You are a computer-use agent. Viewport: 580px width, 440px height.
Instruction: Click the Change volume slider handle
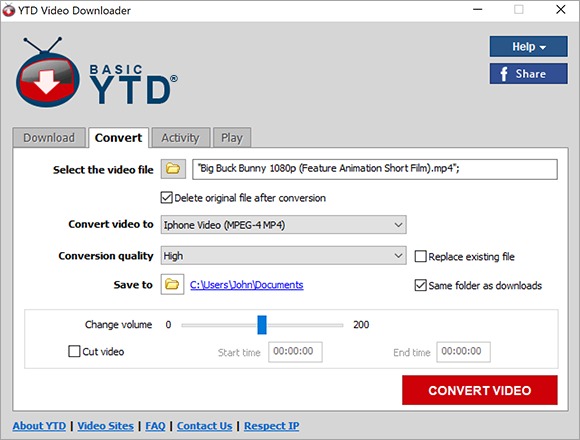(262, 325)
